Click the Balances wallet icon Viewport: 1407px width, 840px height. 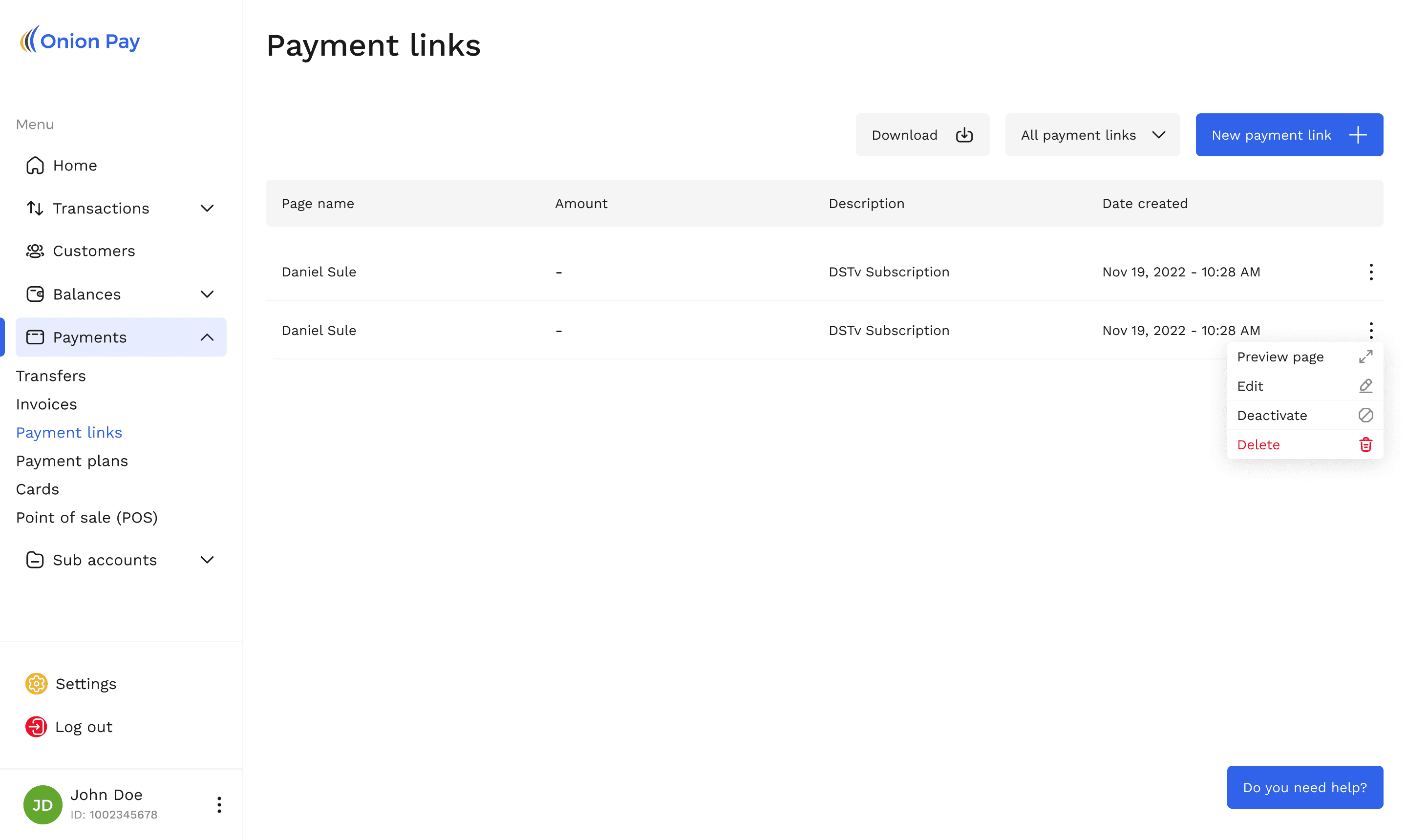pos(35,294)
